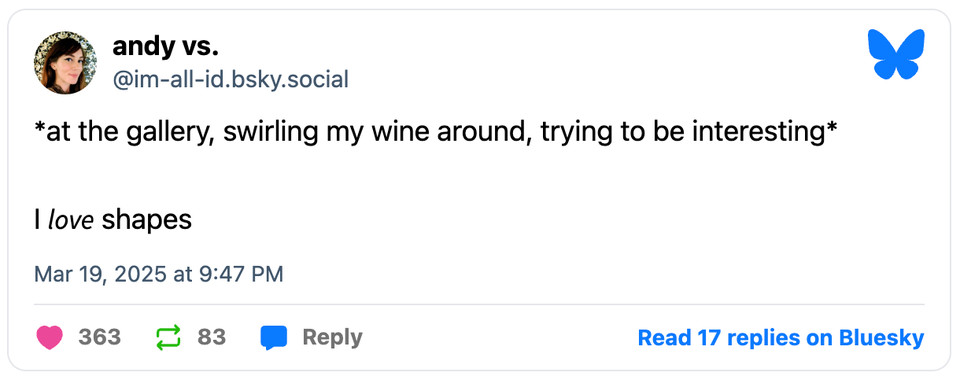Open andy vs. profile avatar photo
This screenshot has width=960, height=376.
point(65,62)
